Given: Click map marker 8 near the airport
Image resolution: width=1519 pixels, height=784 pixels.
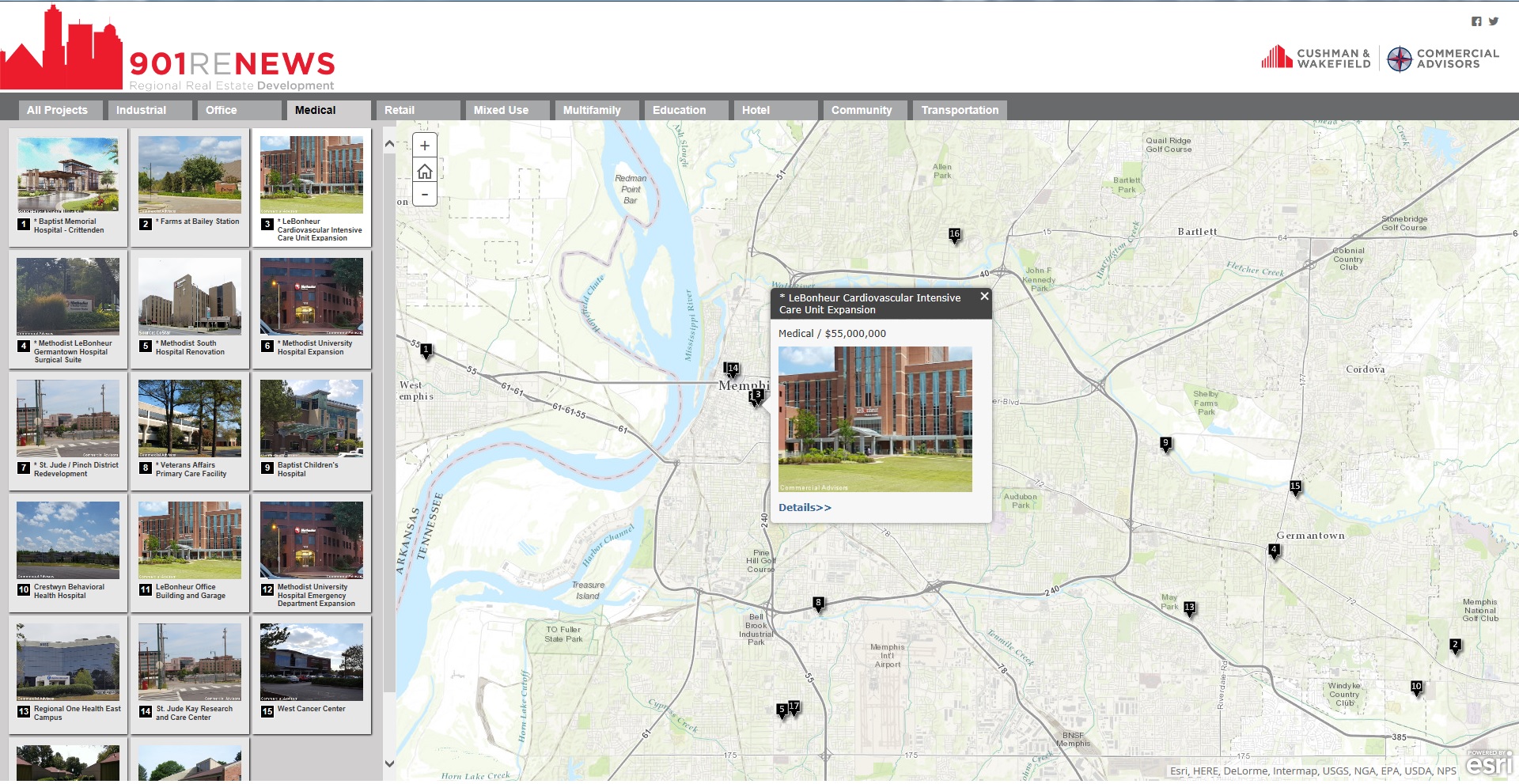Looking at the screenshot, I should 818,604.
